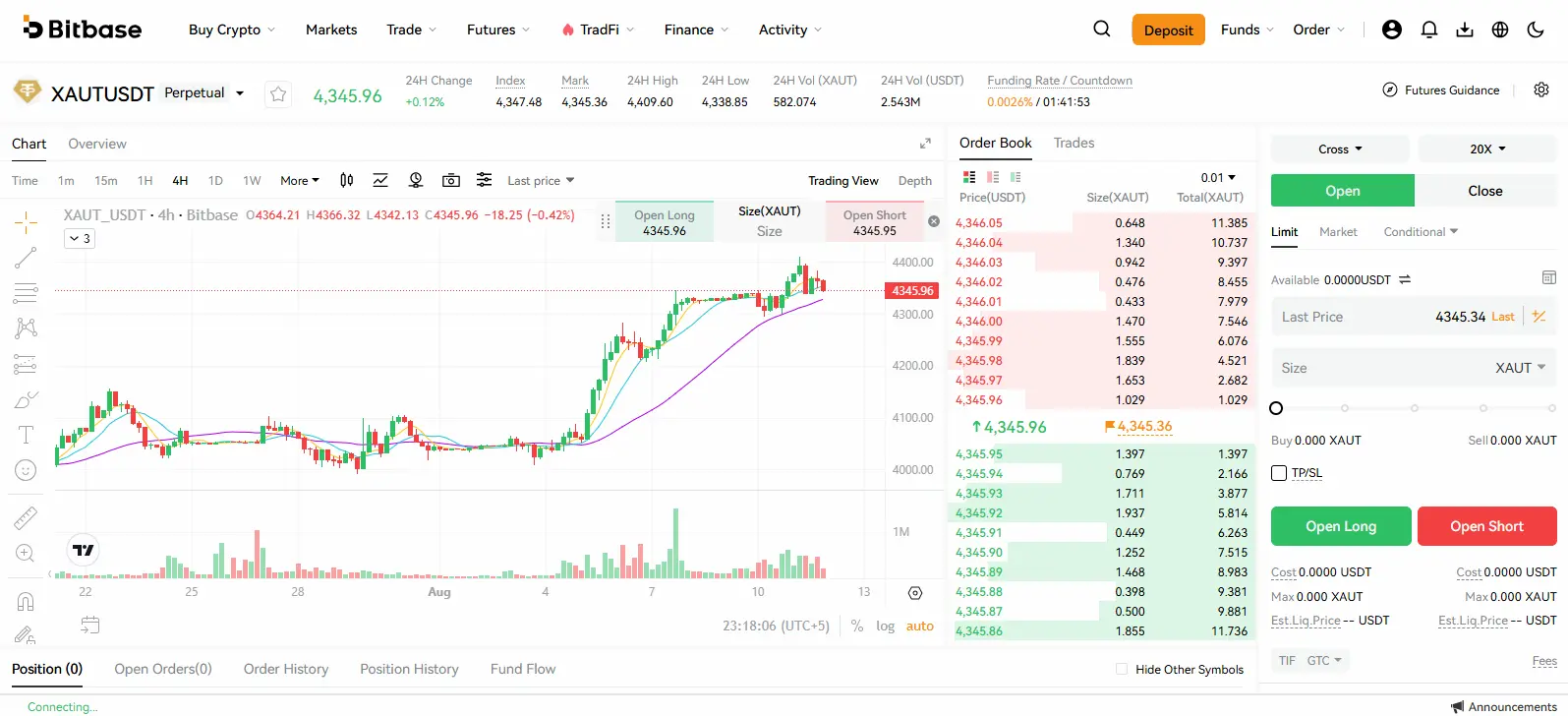Open the 0.01 price precision dropdown
The width and height of the screenshot is (1568, 716).
[x=1218, y=177]
